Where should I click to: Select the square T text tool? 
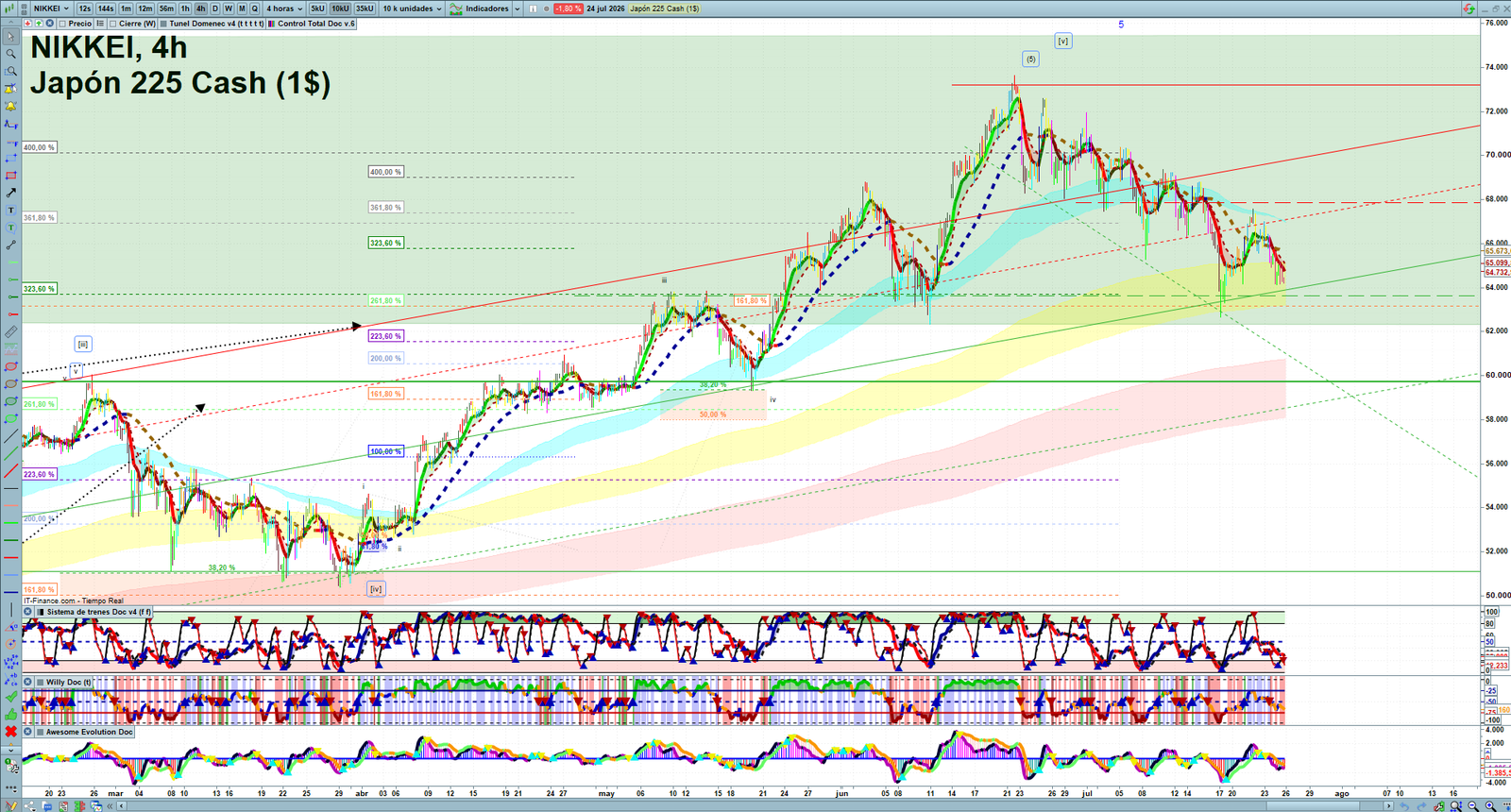click(x=10, y=211)
